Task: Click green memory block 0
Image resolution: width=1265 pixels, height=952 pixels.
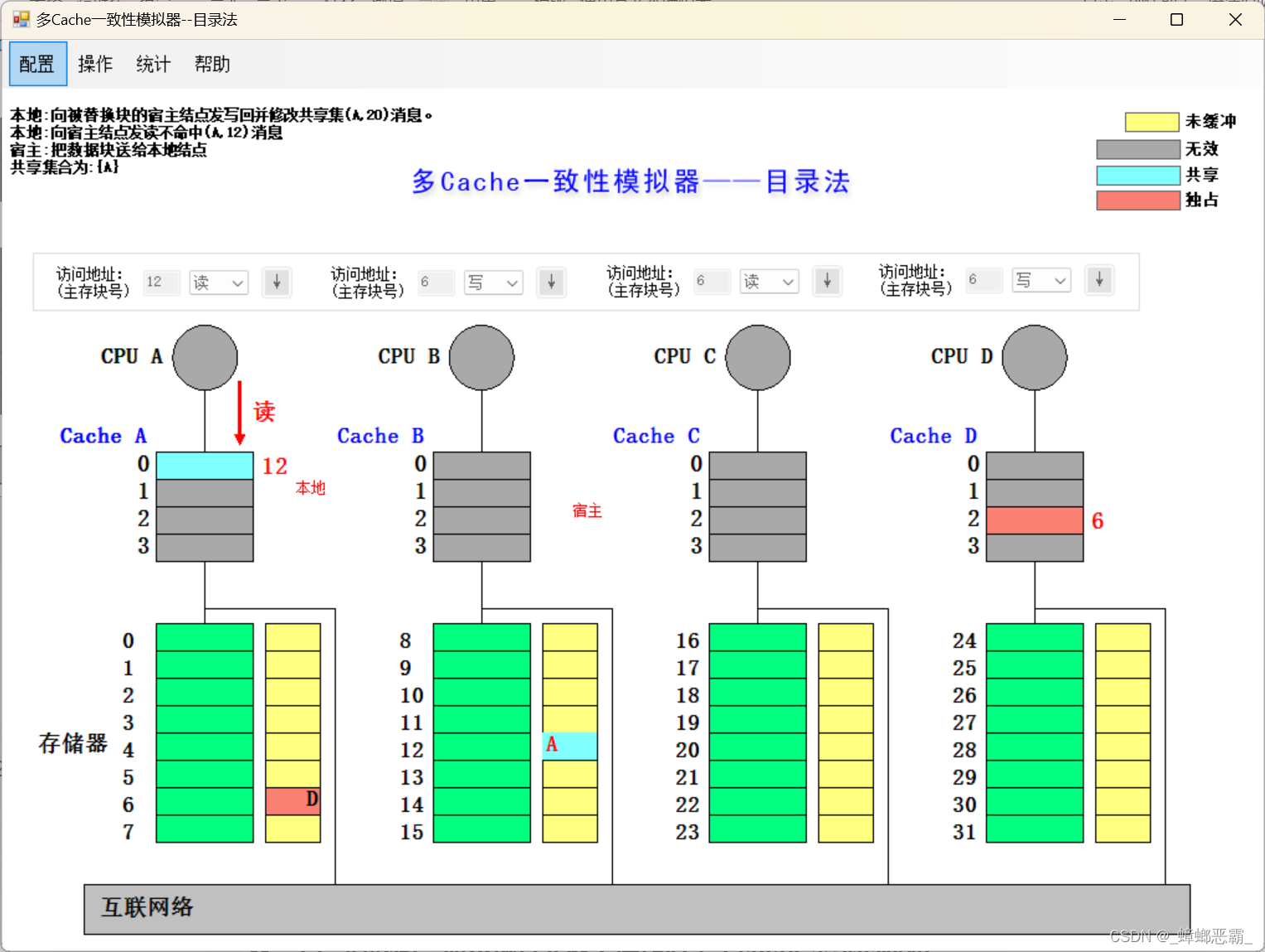Action: point(205,638)
